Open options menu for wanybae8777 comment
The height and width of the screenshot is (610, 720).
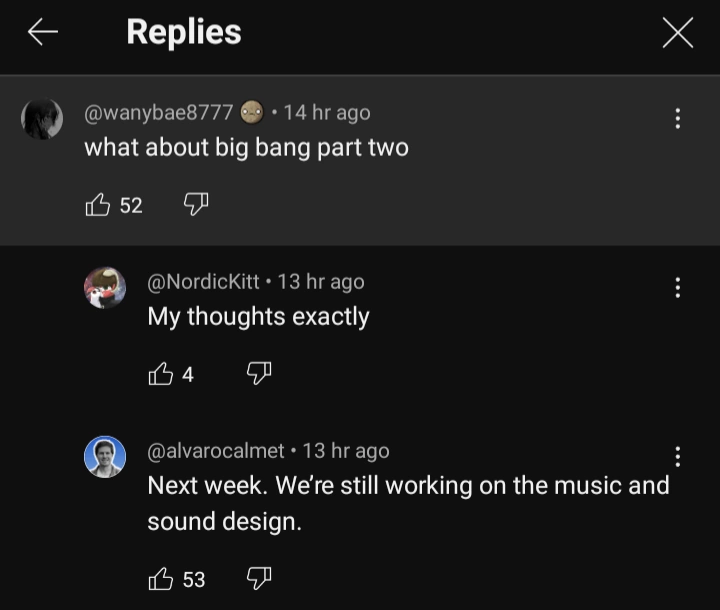click(678, 119)
